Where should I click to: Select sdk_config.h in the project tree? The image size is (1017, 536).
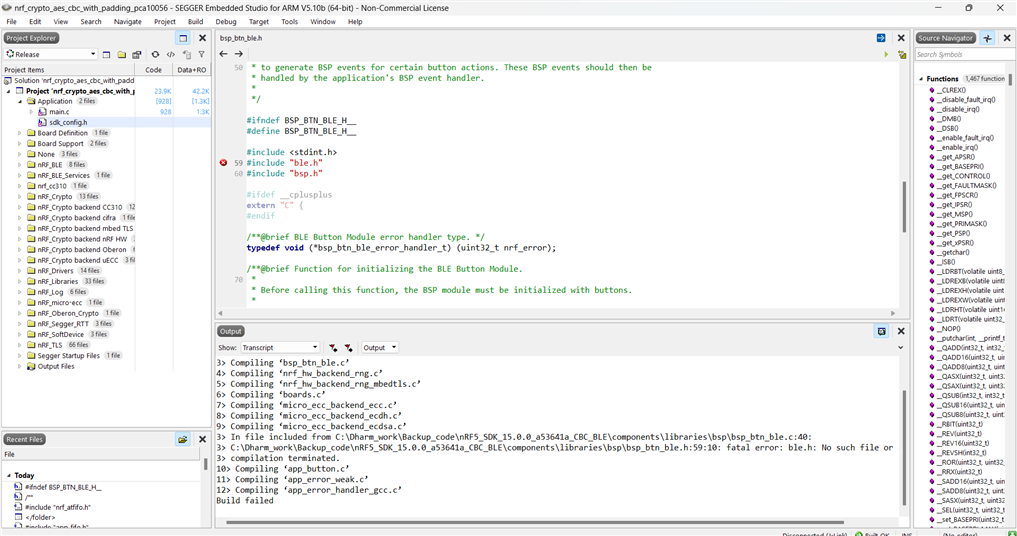[x=67, y=123]
